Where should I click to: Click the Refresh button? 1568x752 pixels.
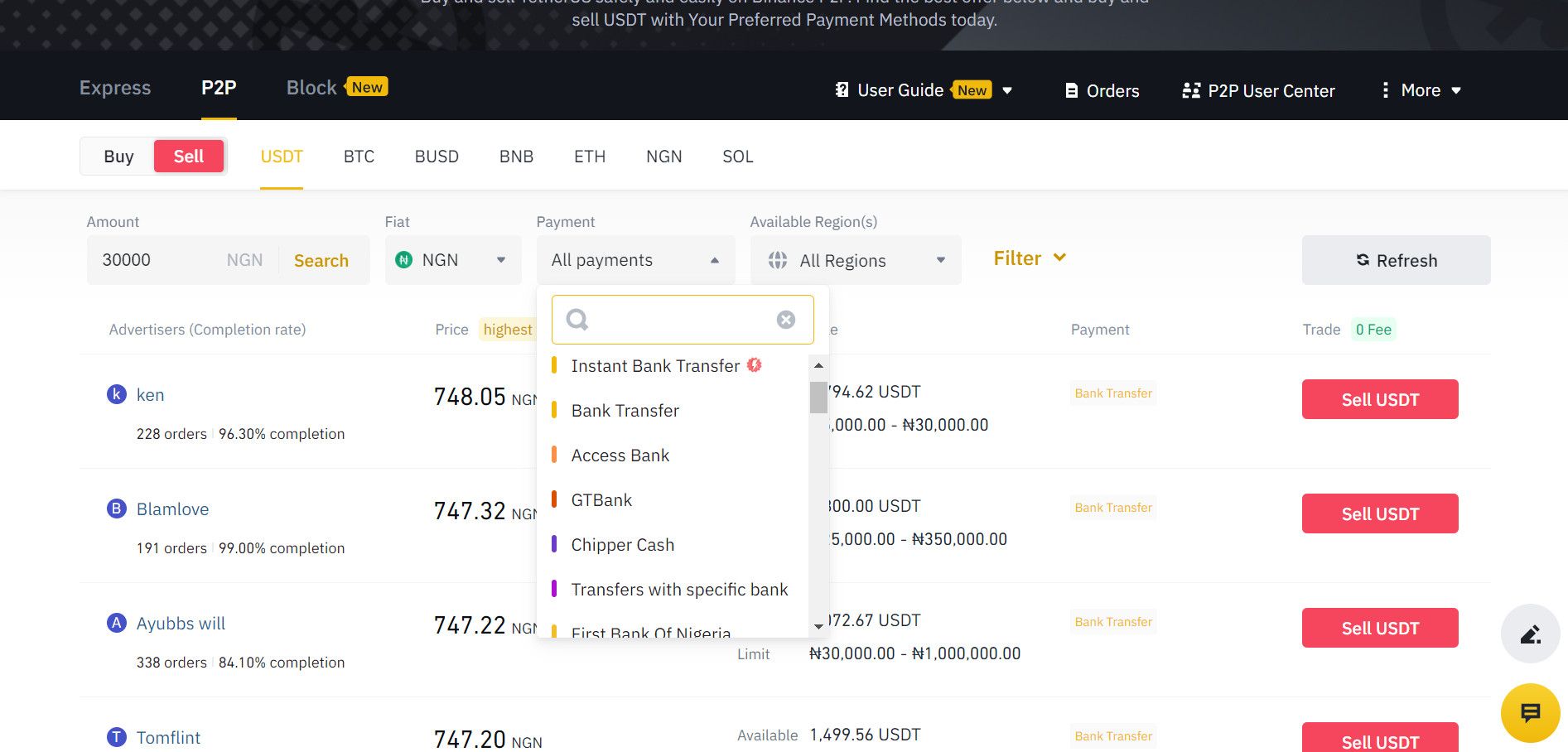[1396, 260]
